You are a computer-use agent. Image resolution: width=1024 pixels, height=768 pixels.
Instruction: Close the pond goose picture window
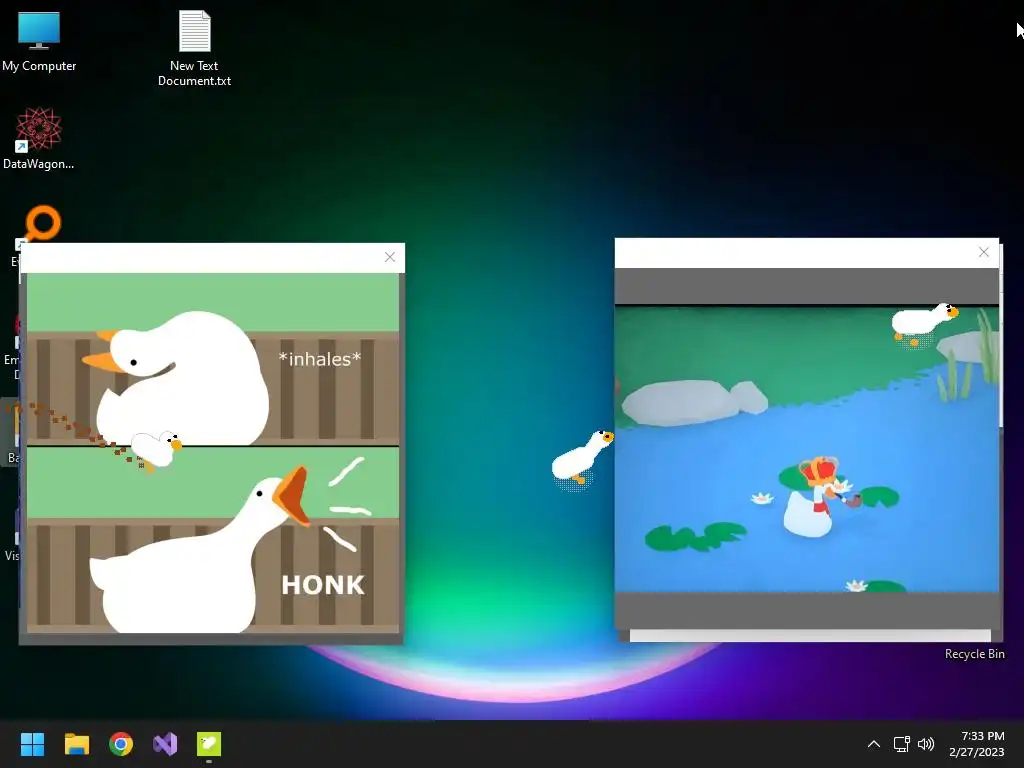984,252
